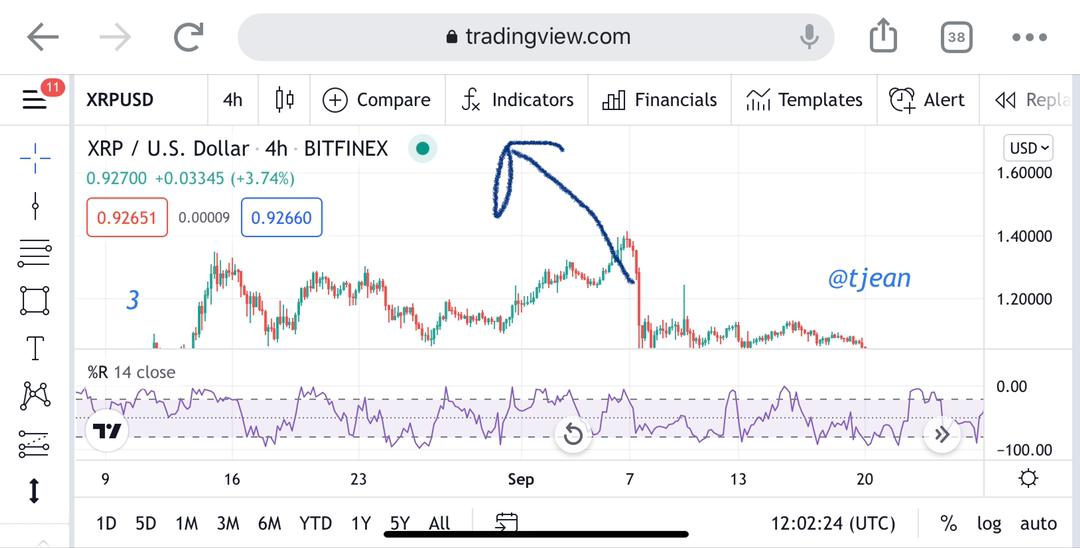Open the Indicators dialog

(517, 100)
